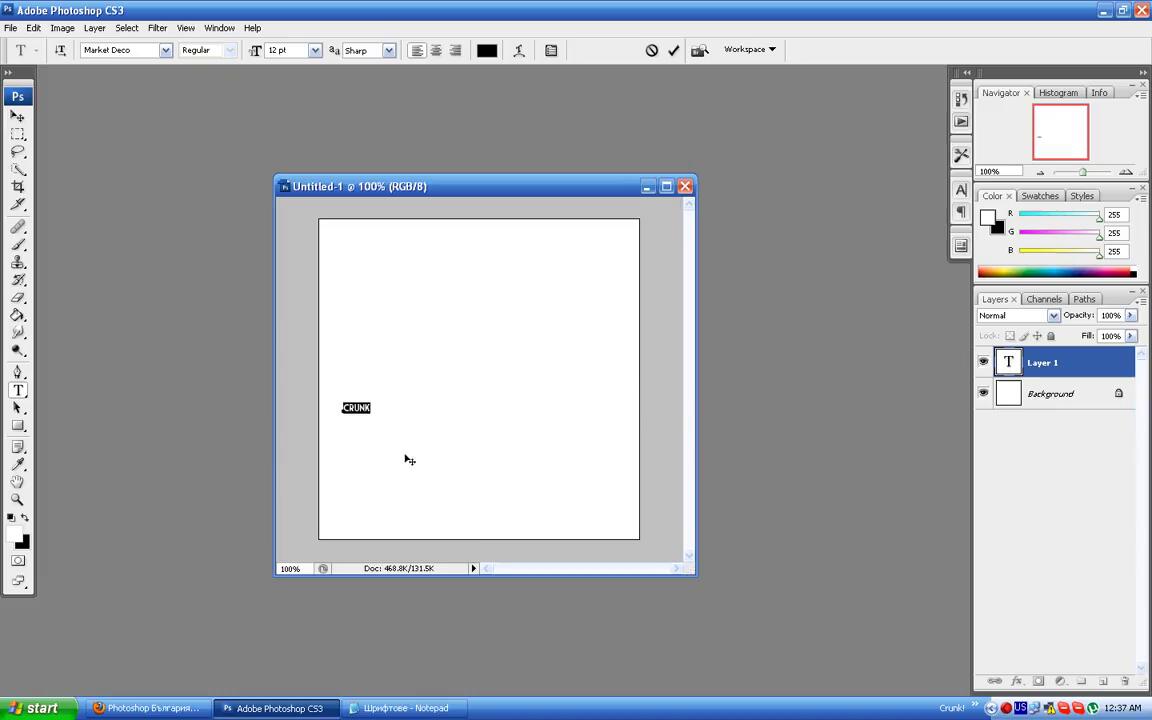This screenshot has height=720, width=1152.
Task: Select the Zoom tool in toolbox
Action: (18, 499)
